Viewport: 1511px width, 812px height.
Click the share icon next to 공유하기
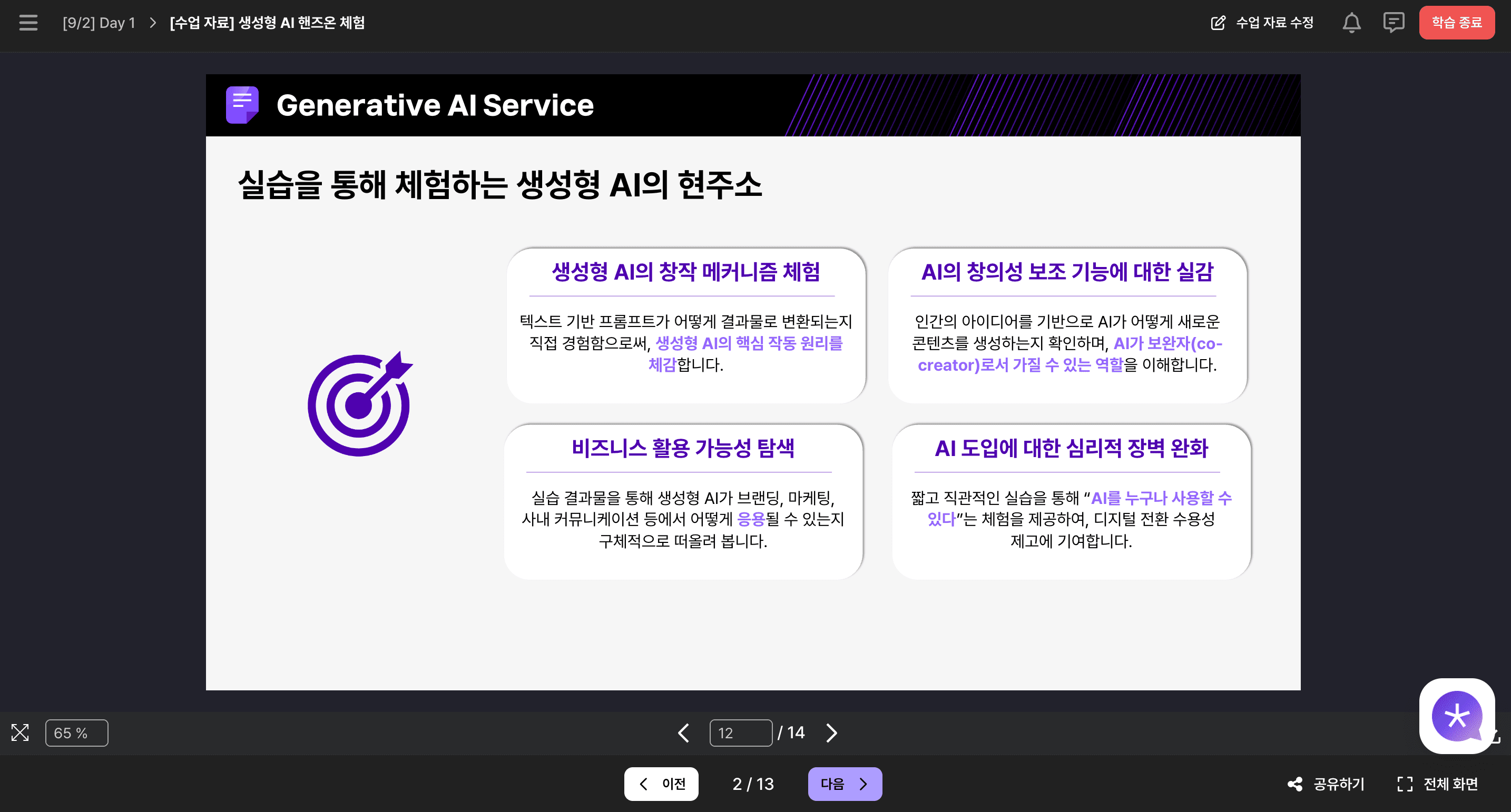point(1294,784)
